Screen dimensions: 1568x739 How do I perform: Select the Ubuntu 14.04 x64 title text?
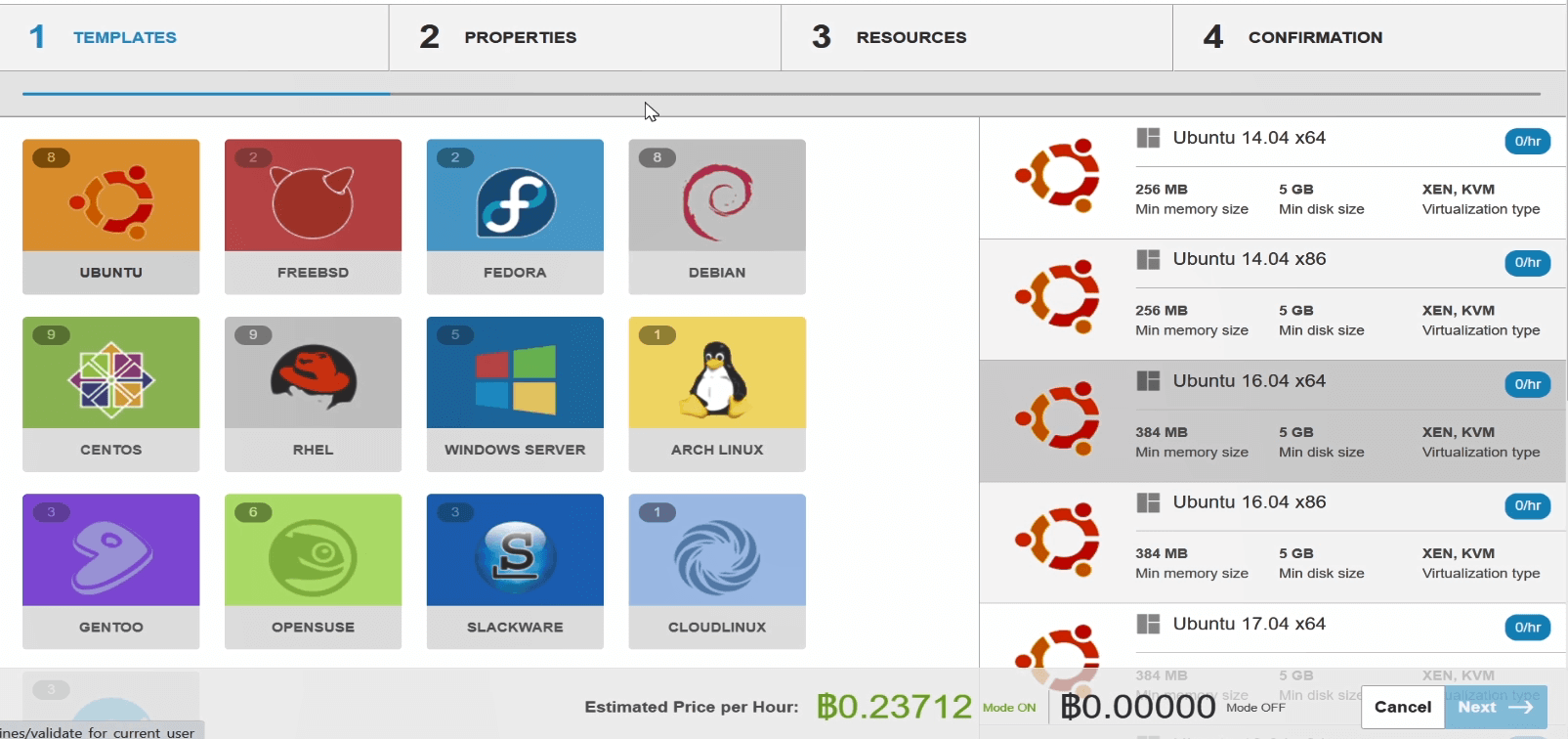1249,138
